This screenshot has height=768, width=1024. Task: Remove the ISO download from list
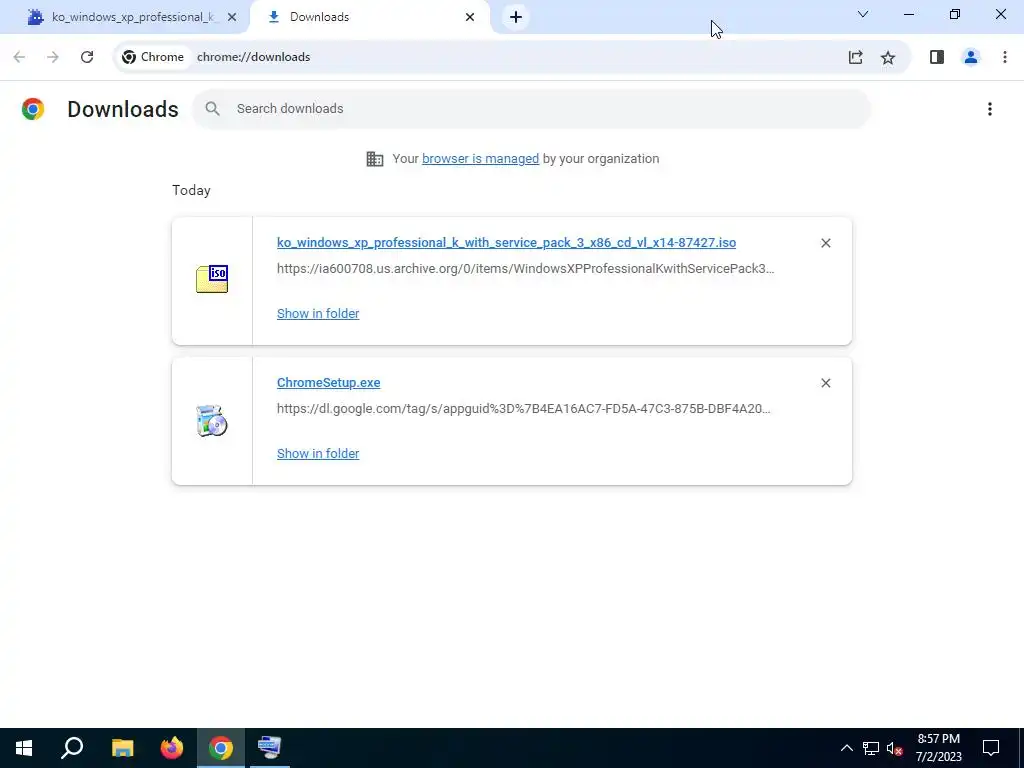click(826, 243)
